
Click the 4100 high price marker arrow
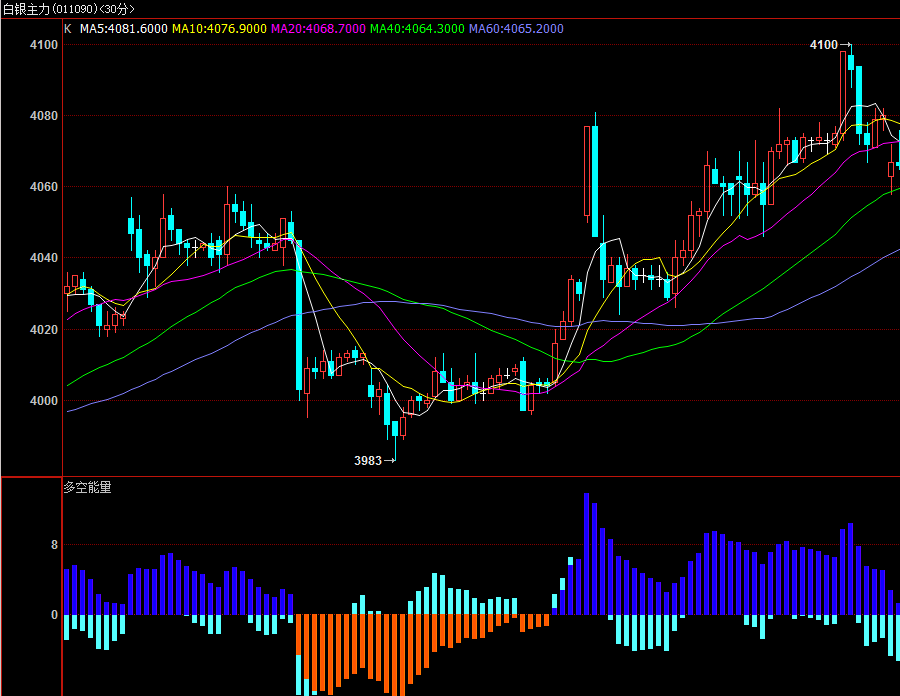click(830, 45)
